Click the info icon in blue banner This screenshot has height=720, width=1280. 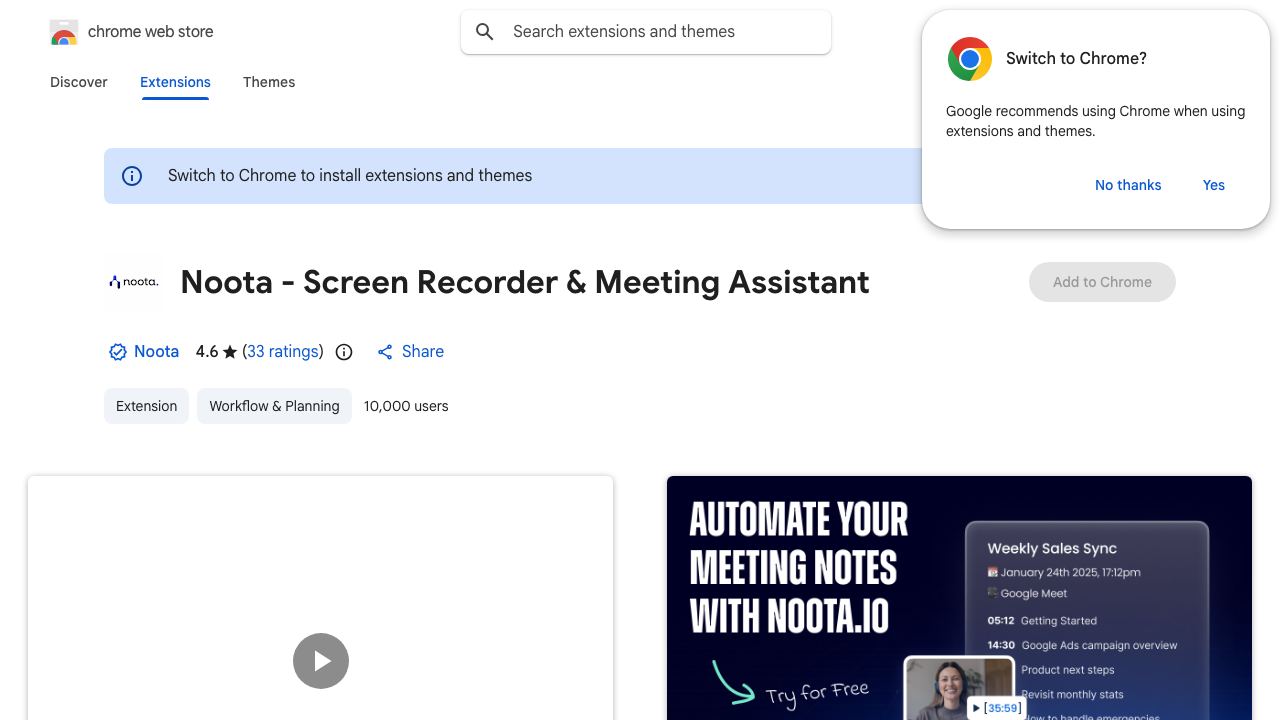tap(132, 176)
